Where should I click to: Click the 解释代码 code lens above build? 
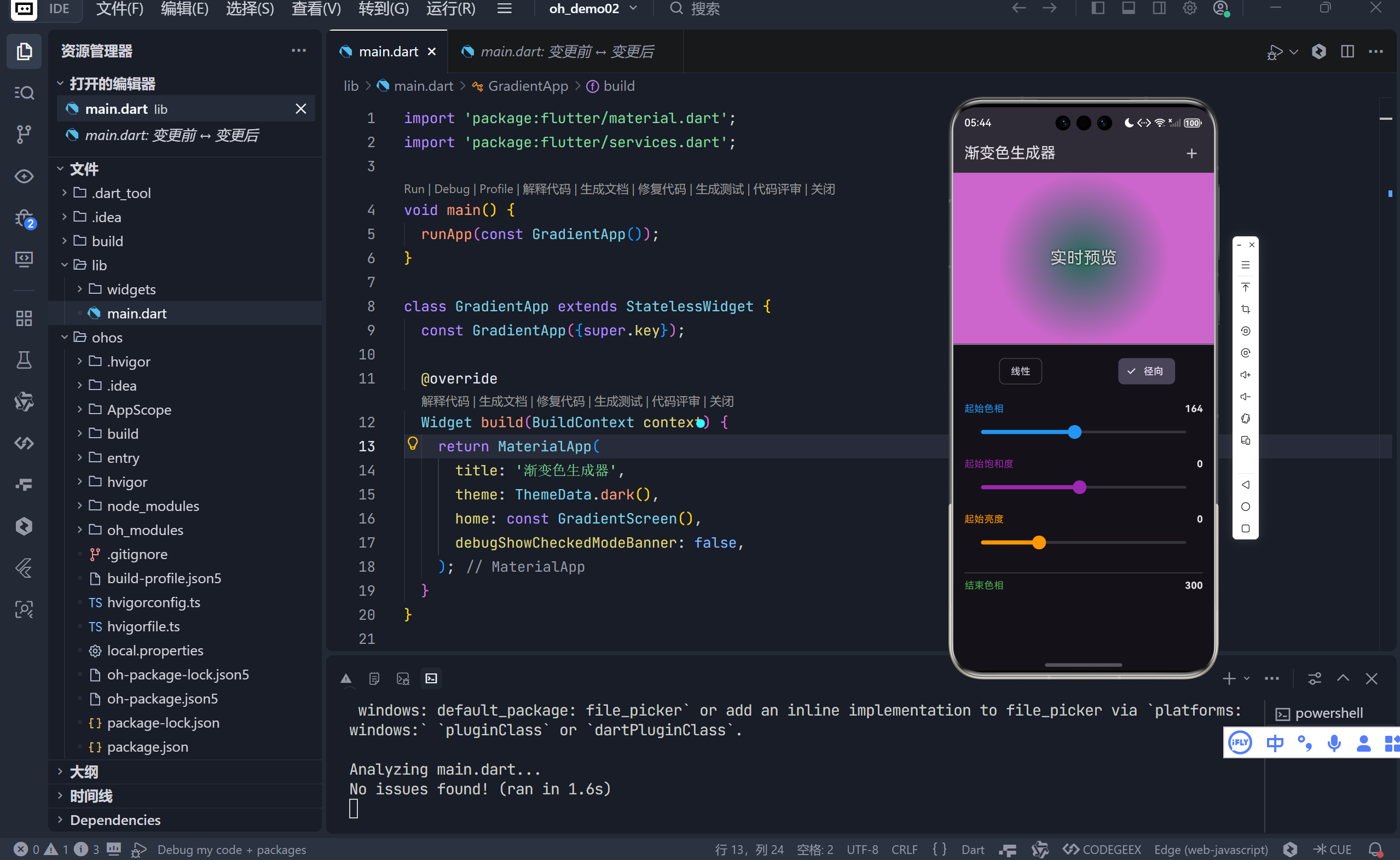point(445,401)
